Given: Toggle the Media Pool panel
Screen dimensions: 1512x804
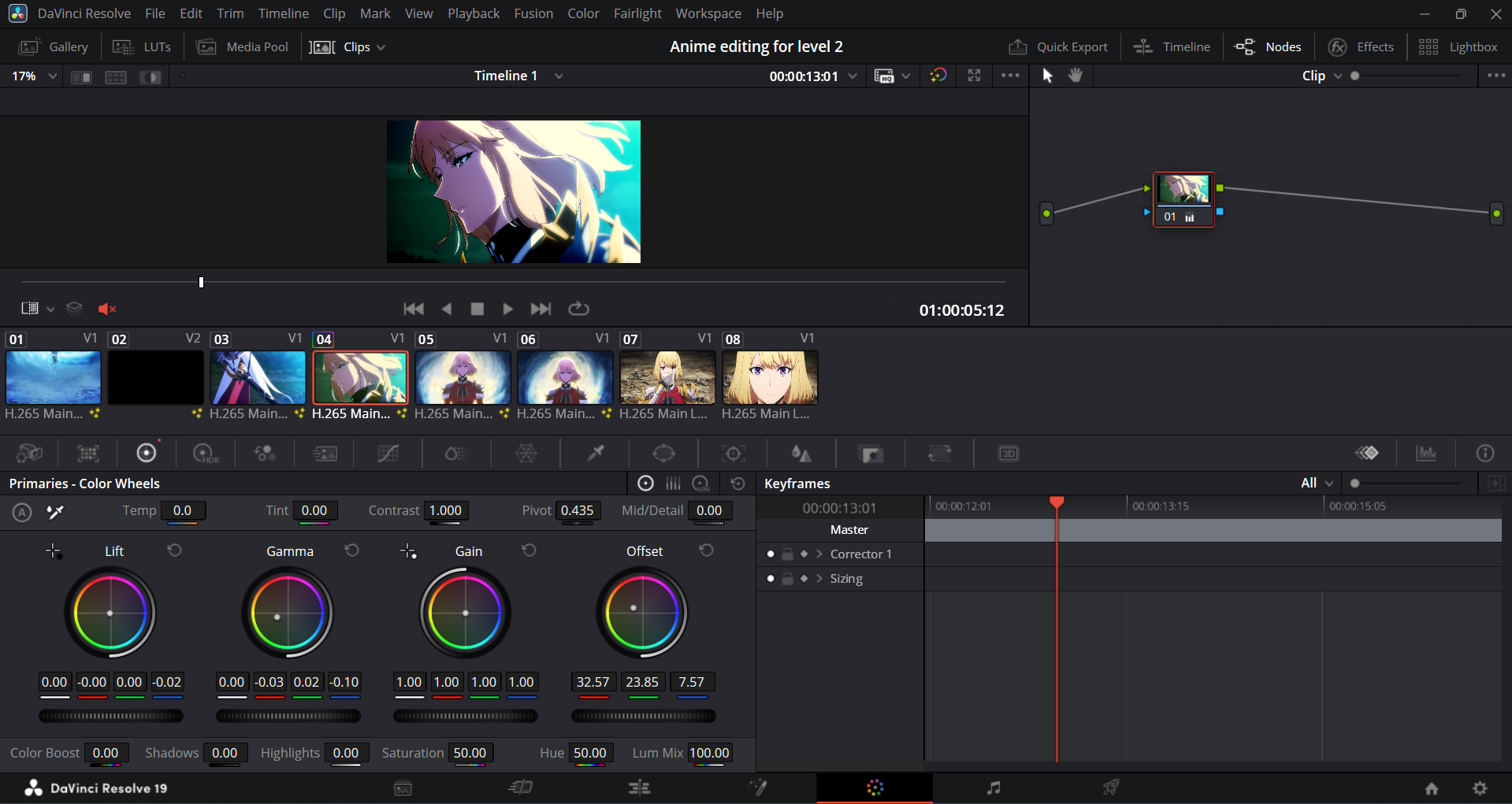Looking at the screenshot, I should click(x=242, y=47).
